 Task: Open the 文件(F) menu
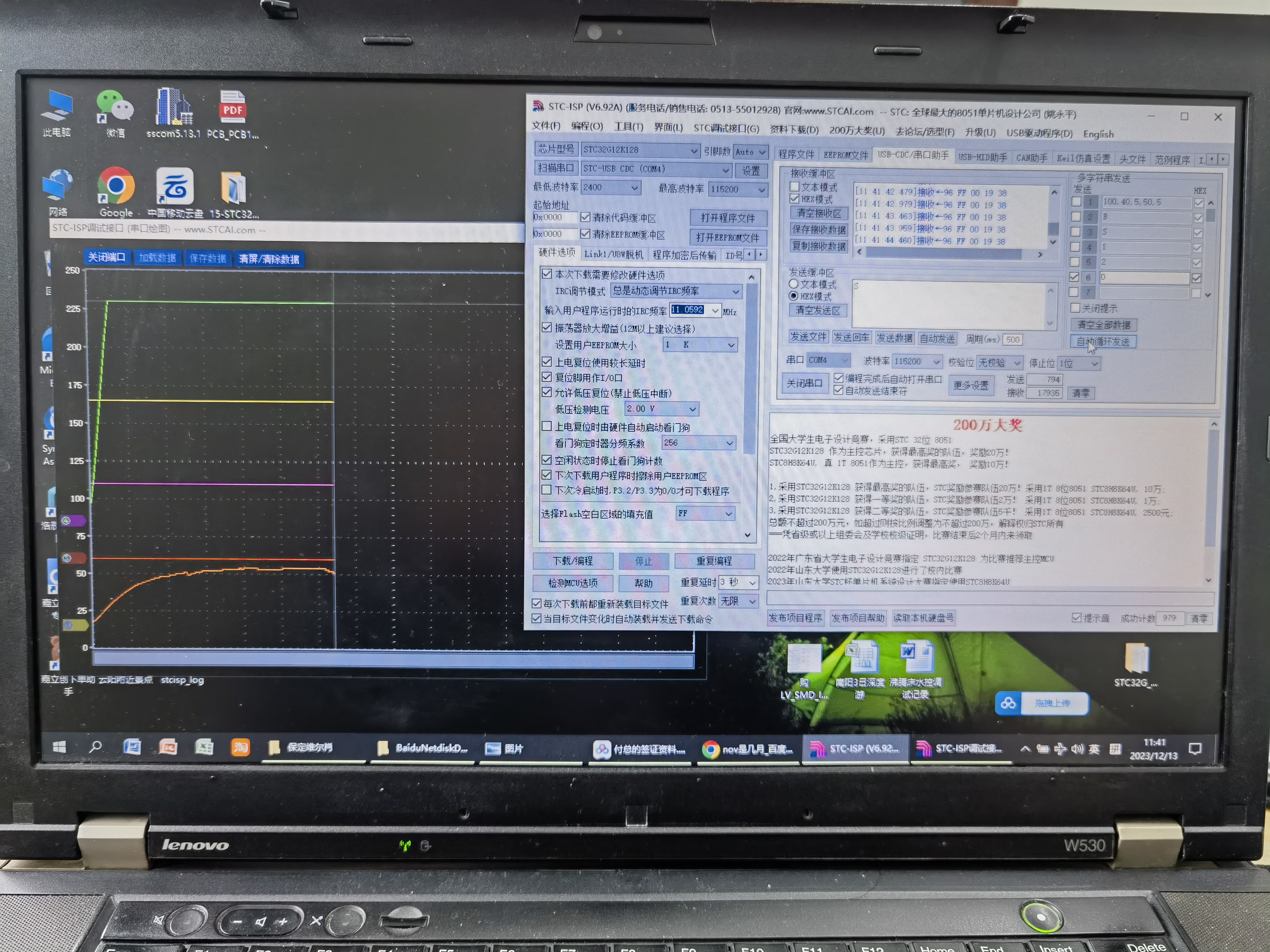pyautogui.click(x=545, y=126)
